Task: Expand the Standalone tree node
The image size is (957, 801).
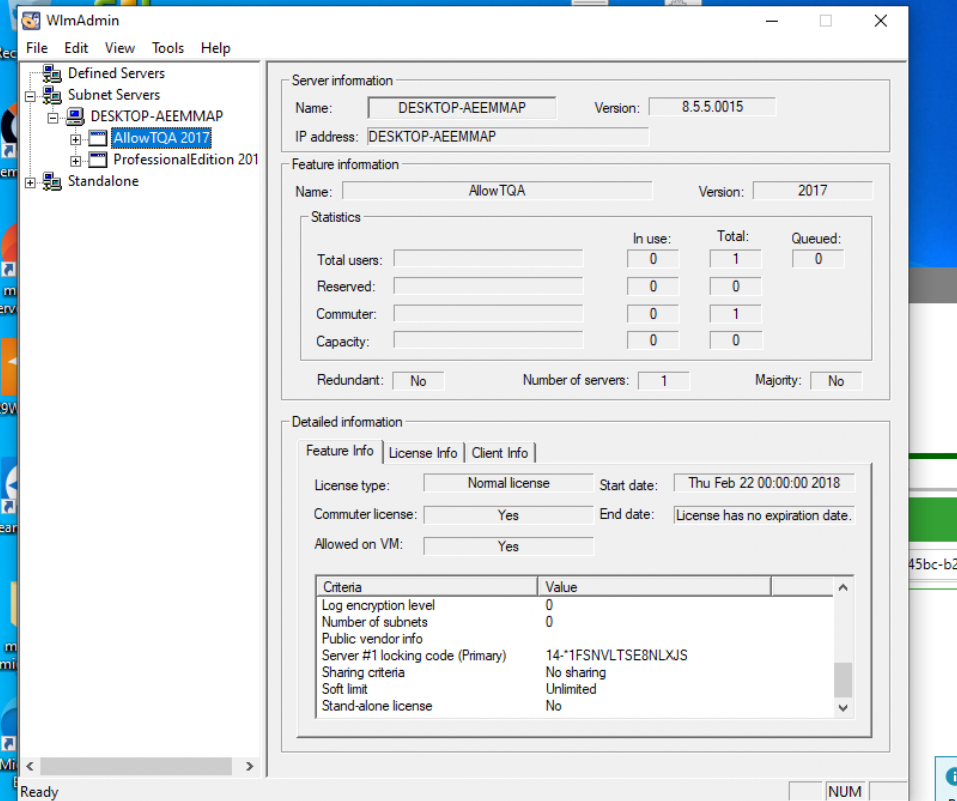Action: pos(30,183)
